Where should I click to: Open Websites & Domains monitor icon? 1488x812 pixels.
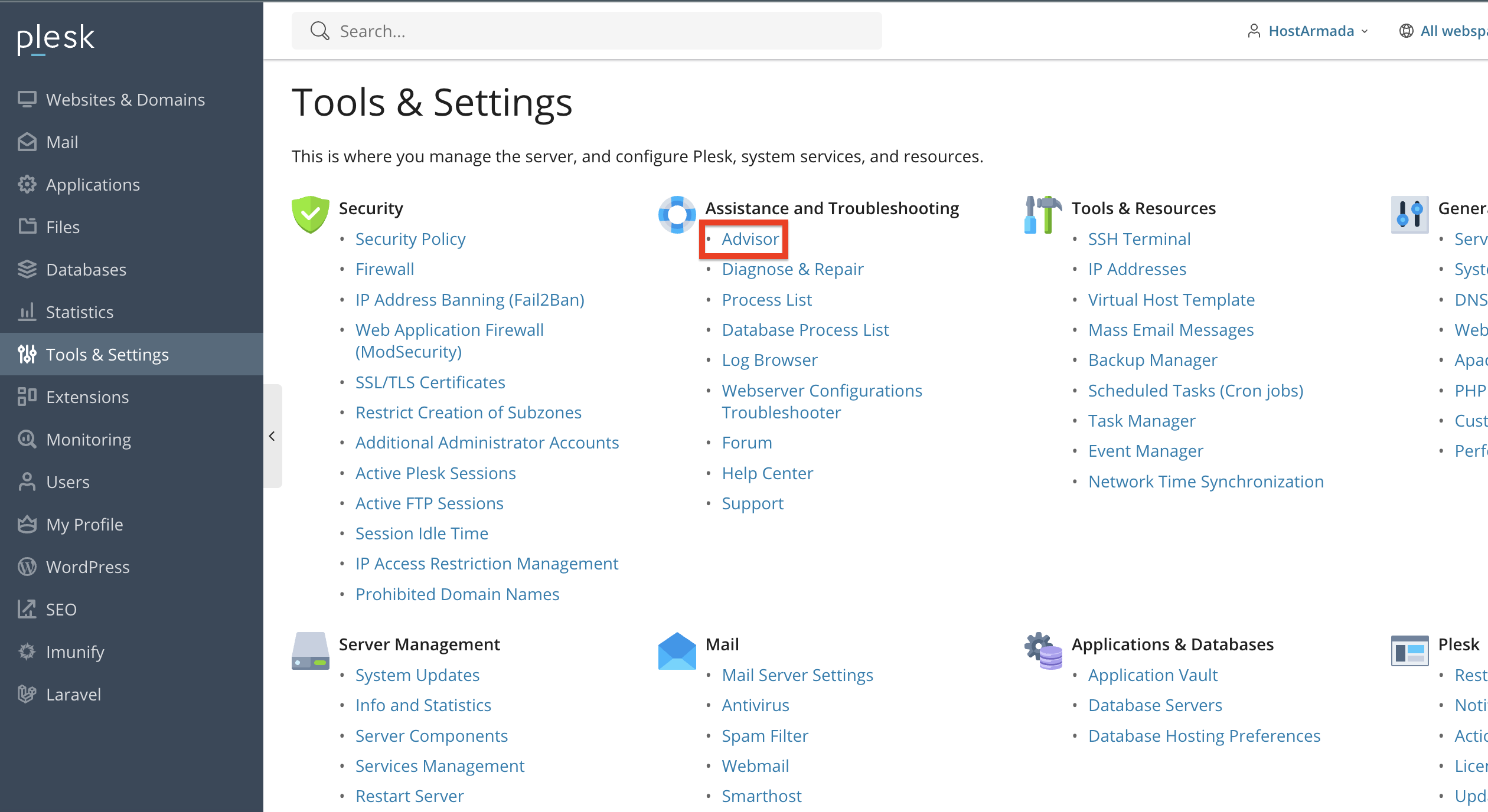pos(27,99)
